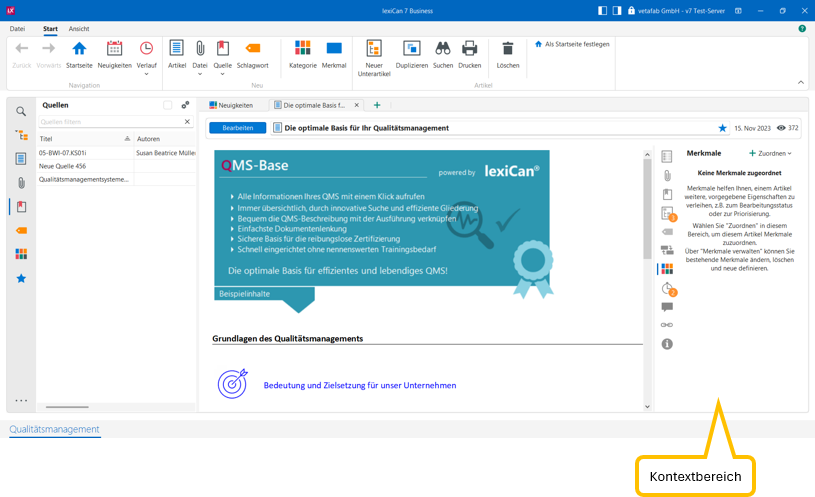Click the Duplizieren icon

pos(411,49)
